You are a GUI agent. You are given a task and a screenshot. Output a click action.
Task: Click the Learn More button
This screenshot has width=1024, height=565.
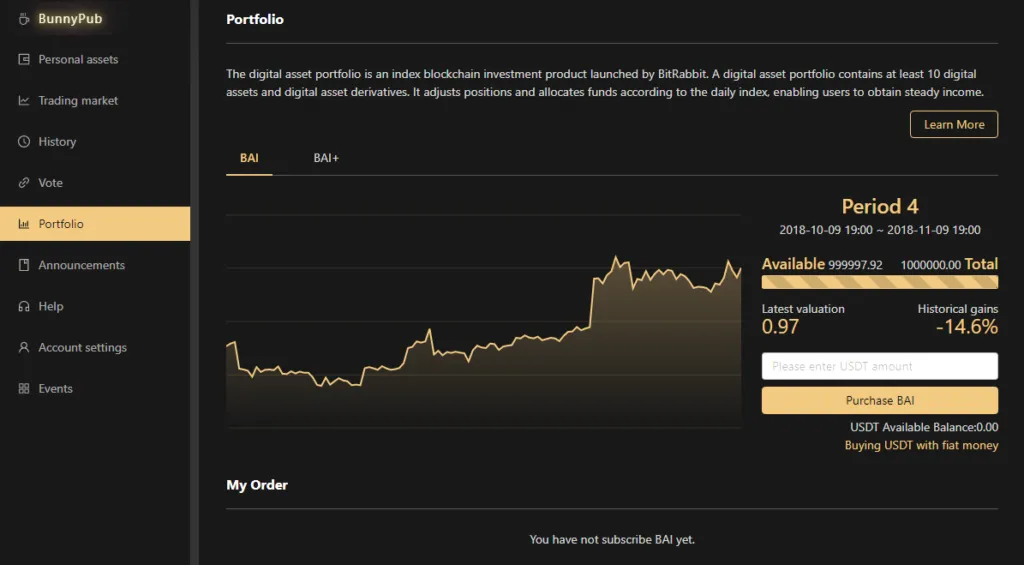point(953,124)
